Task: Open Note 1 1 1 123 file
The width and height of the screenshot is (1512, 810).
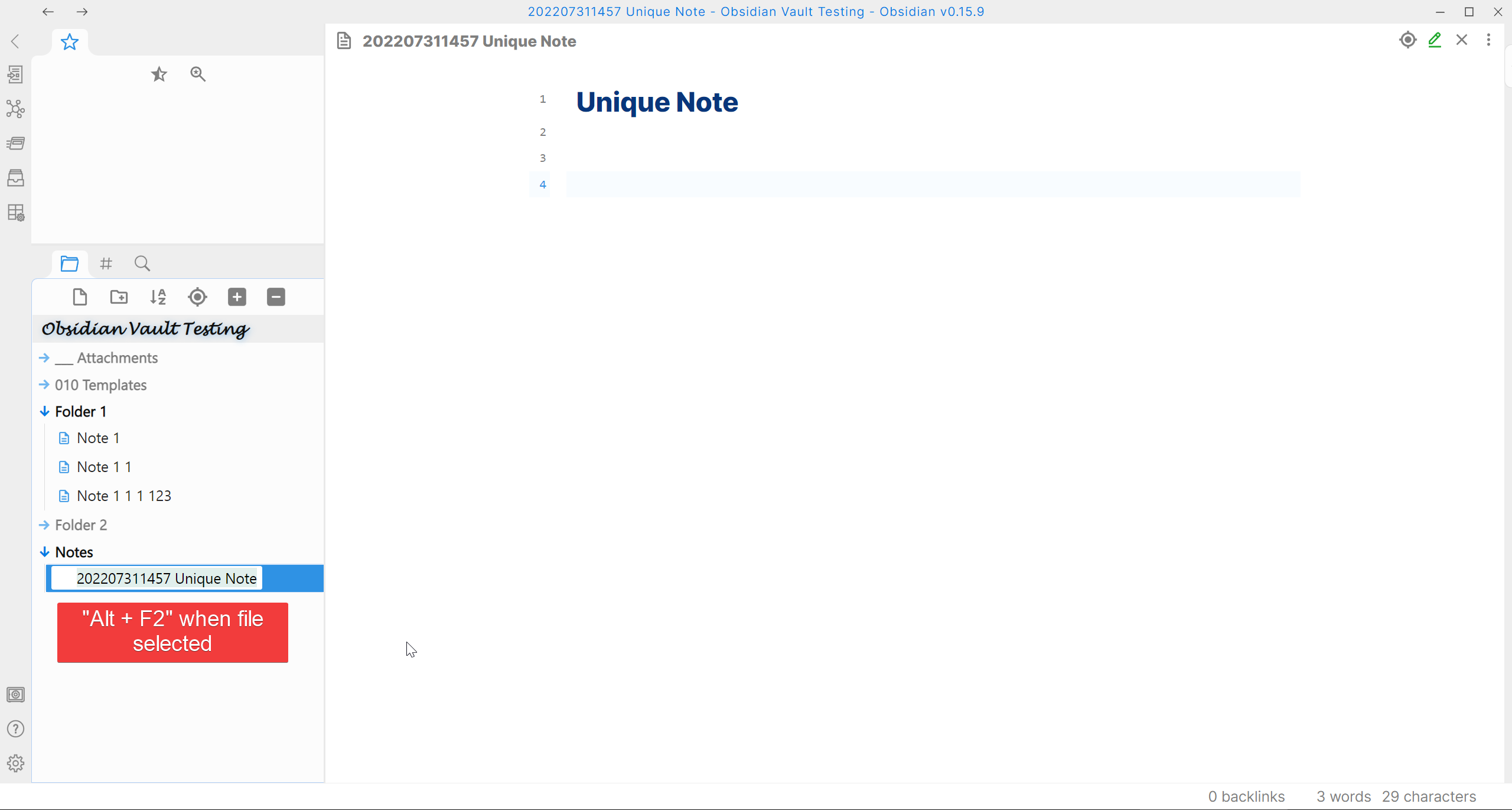Action: point(124,496)
